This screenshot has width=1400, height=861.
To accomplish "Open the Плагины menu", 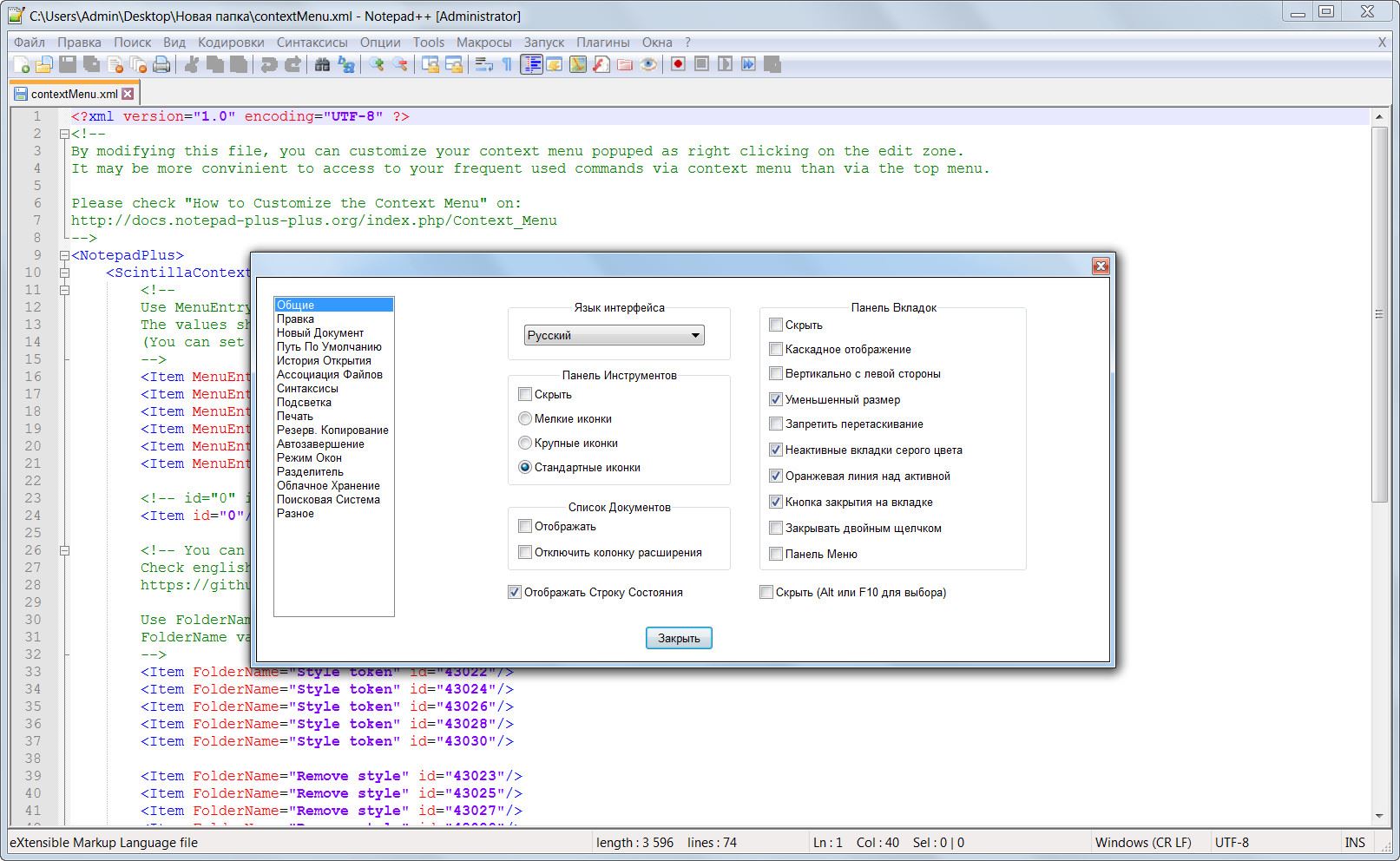I will tap(602, 42).
